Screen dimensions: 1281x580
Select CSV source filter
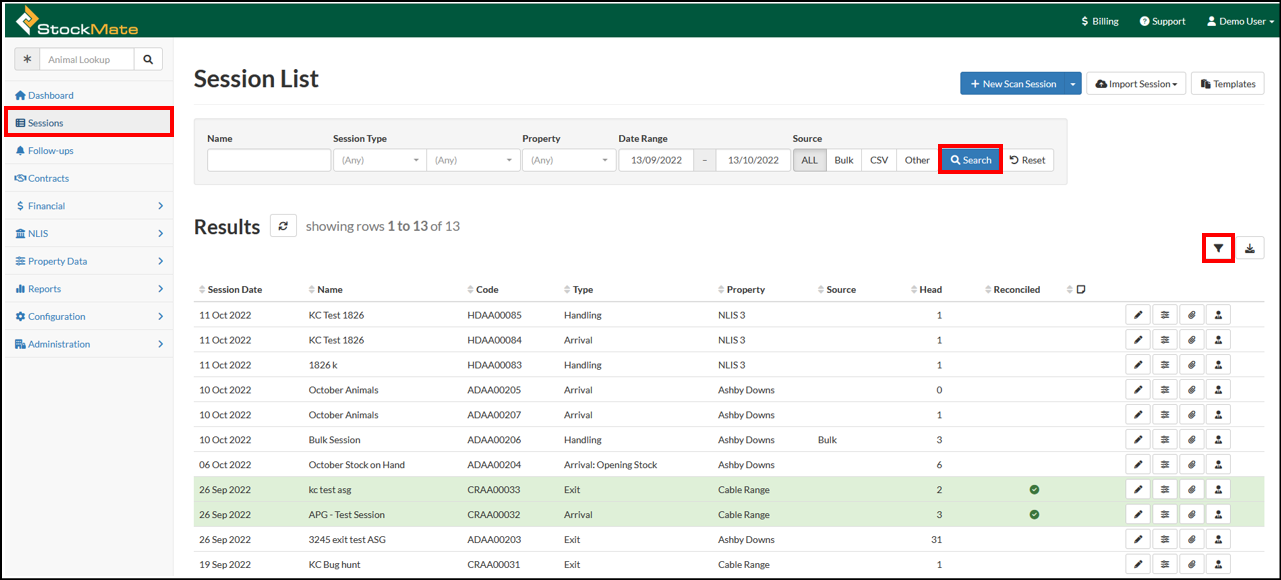coord(878,159)
